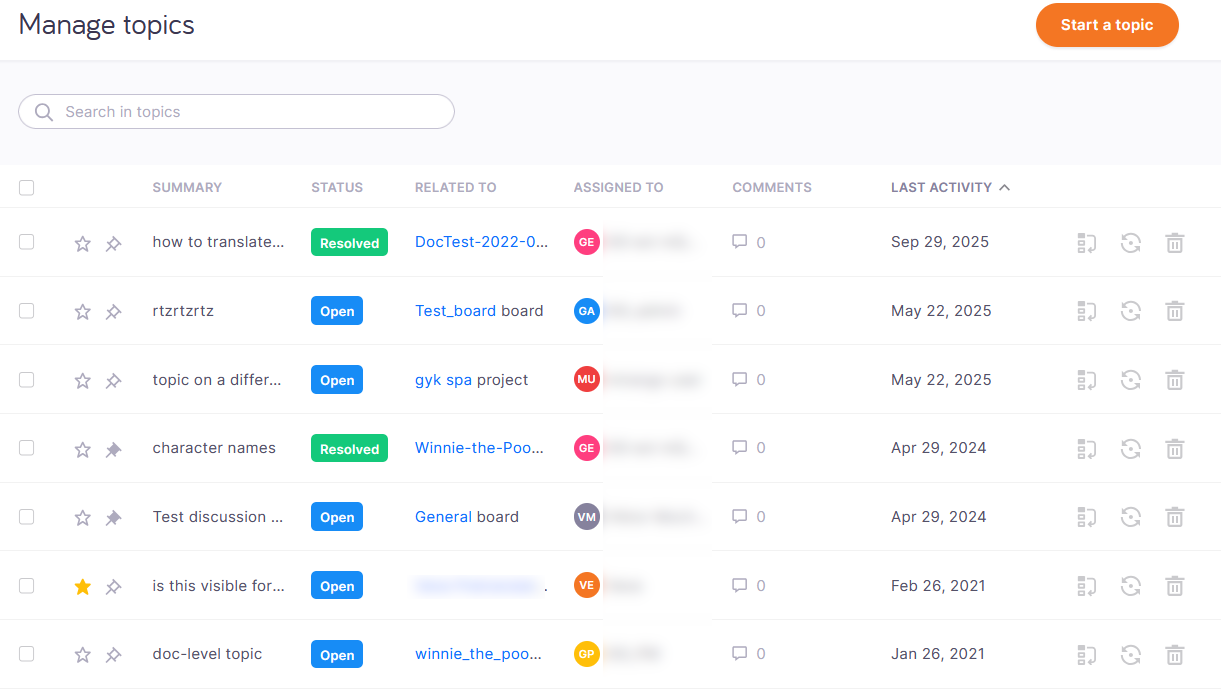
Task: Select checkbox for 'rtzrtzrtz' topic
Action: (27, 311)
